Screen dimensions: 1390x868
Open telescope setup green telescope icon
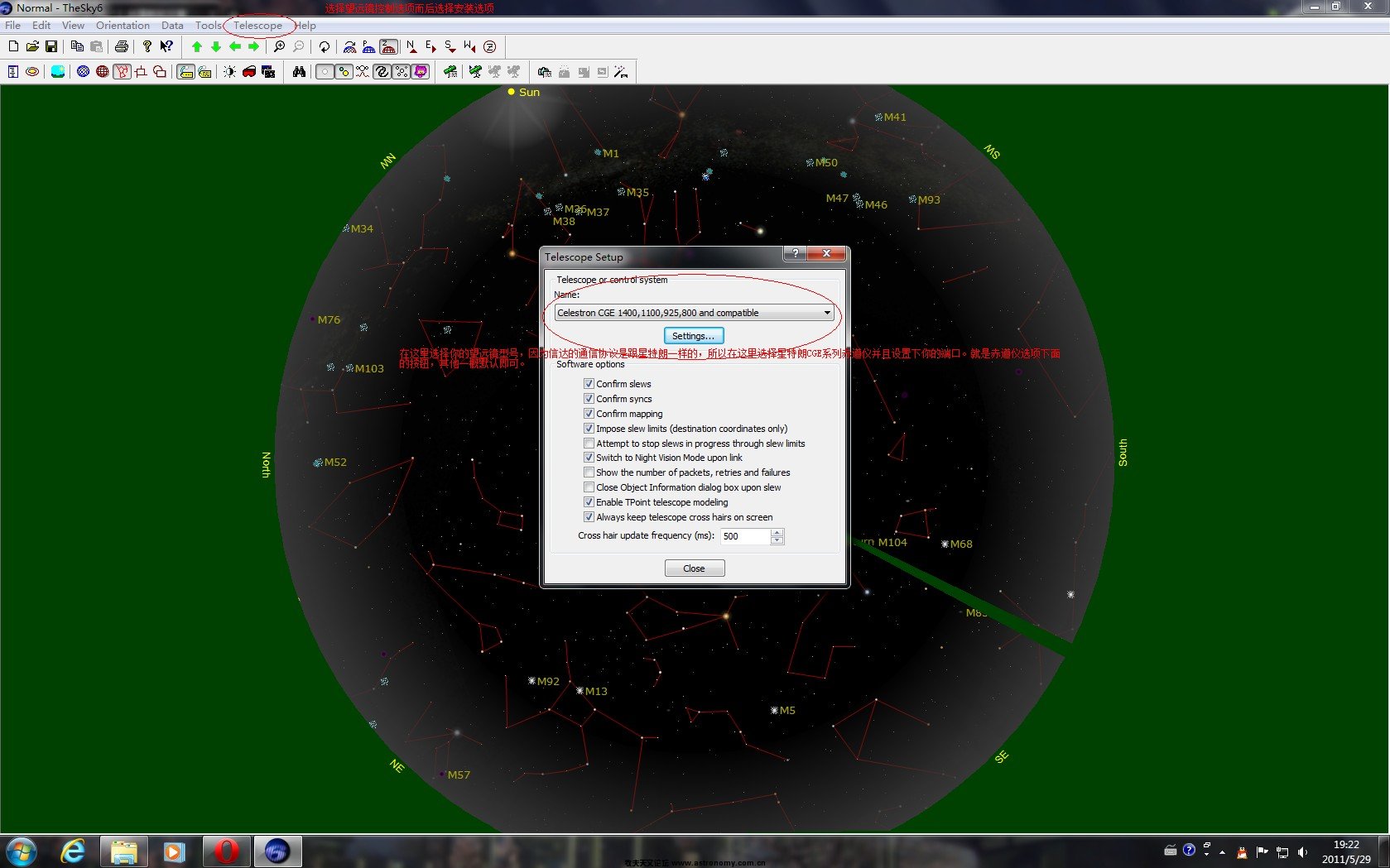click(450, 71)
